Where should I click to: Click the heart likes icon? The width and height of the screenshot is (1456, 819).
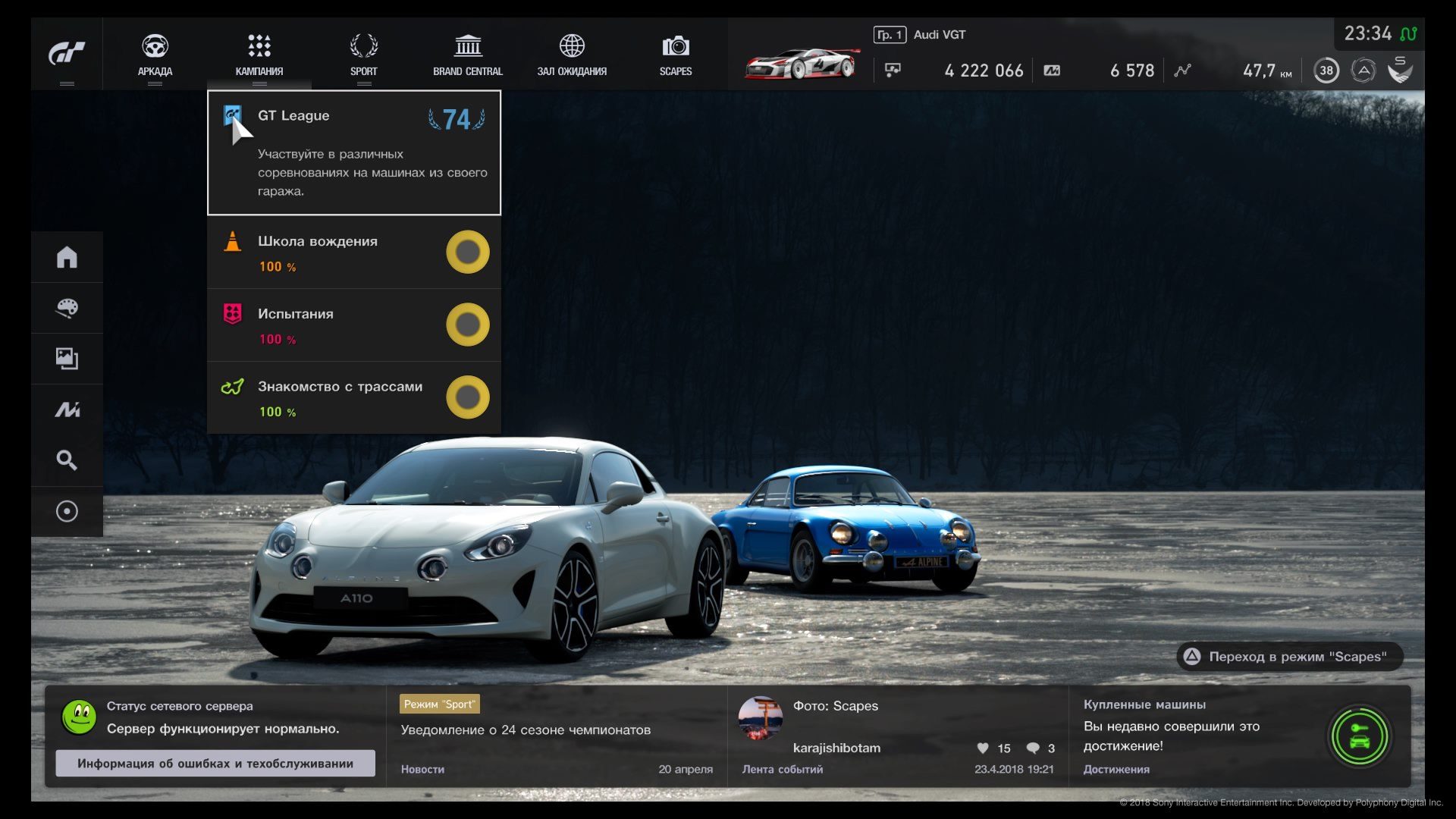click(983, 748)
